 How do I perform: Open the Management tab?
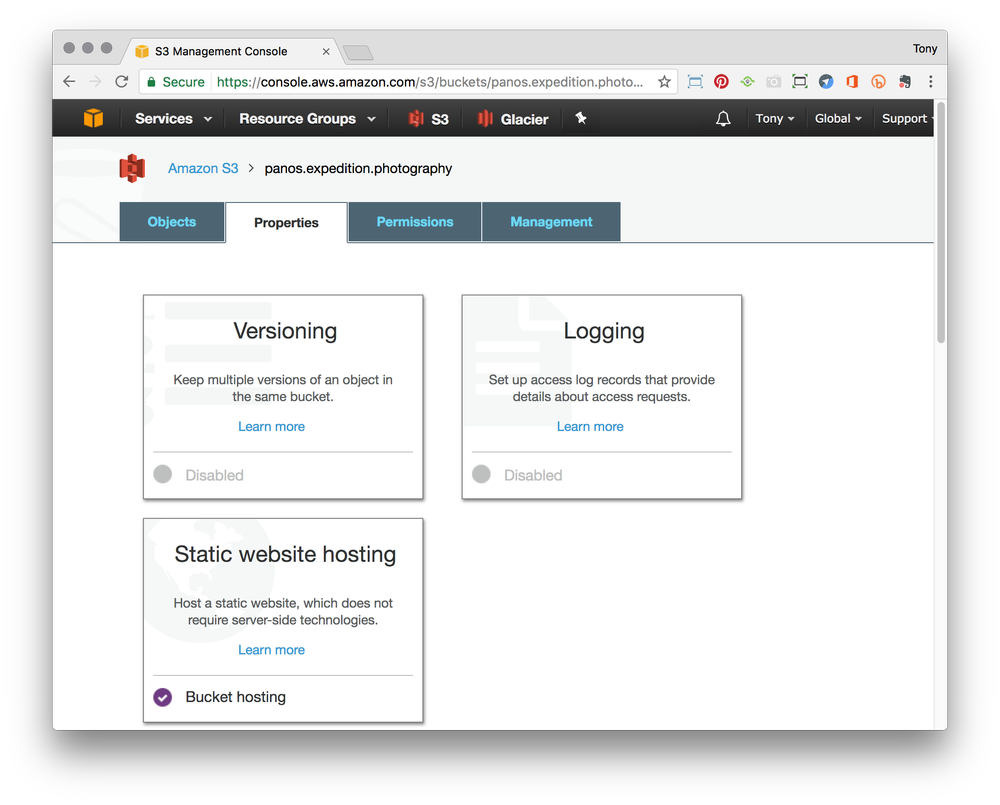click(551, 222)
